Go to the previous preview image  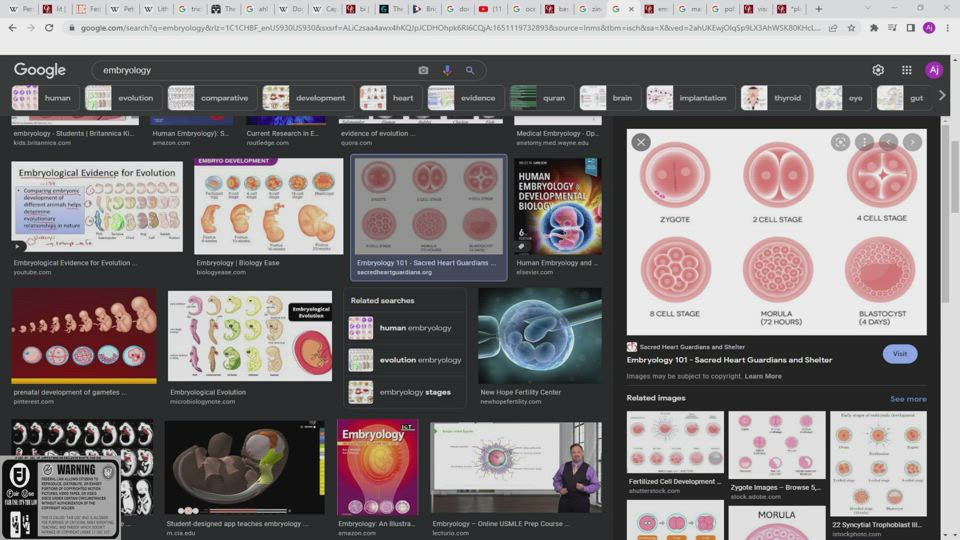pyautogui.click(x=888, y=142)
